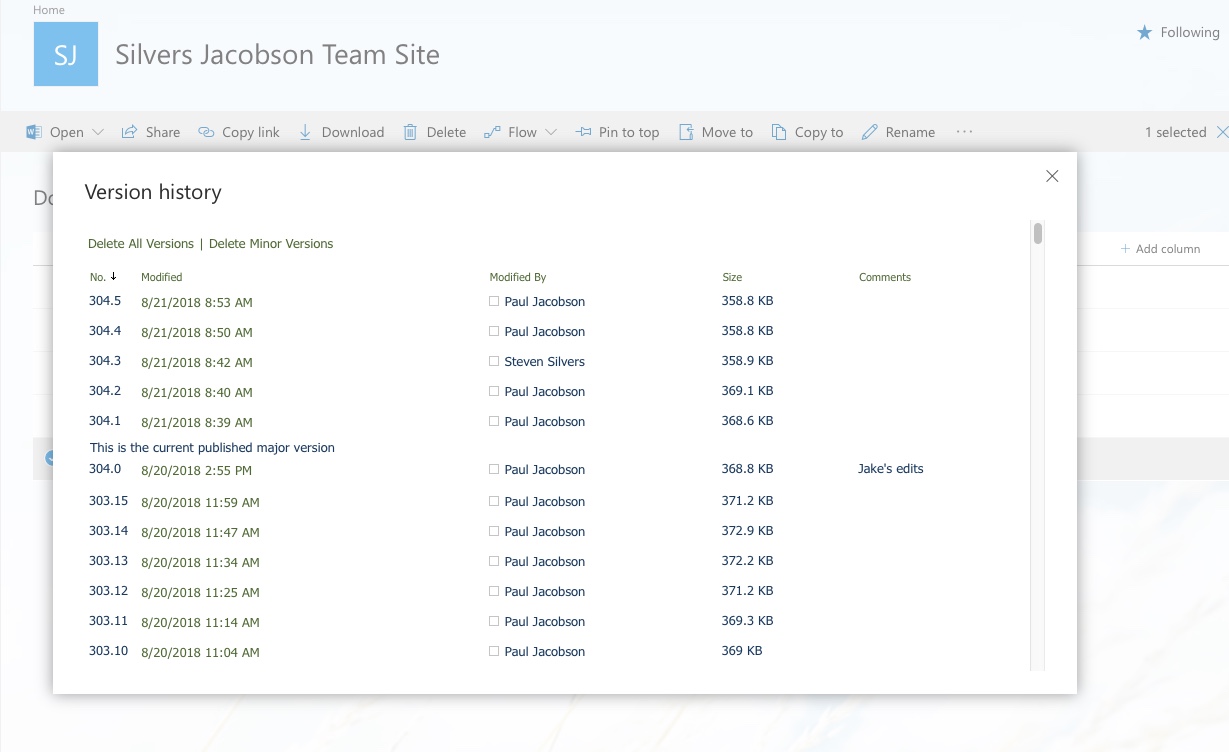Tick the presence box for version 303.15 author
Screen dimensions: 1229x752
(x=494, y=501)
